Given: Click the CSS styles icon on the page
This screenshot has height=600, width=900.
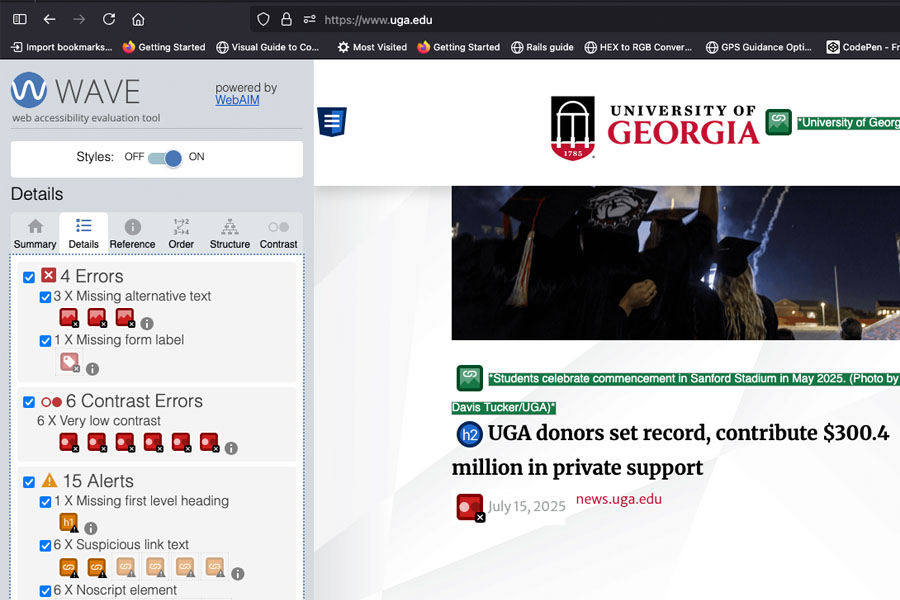Looking at the screenshot, I should point(332,122).
